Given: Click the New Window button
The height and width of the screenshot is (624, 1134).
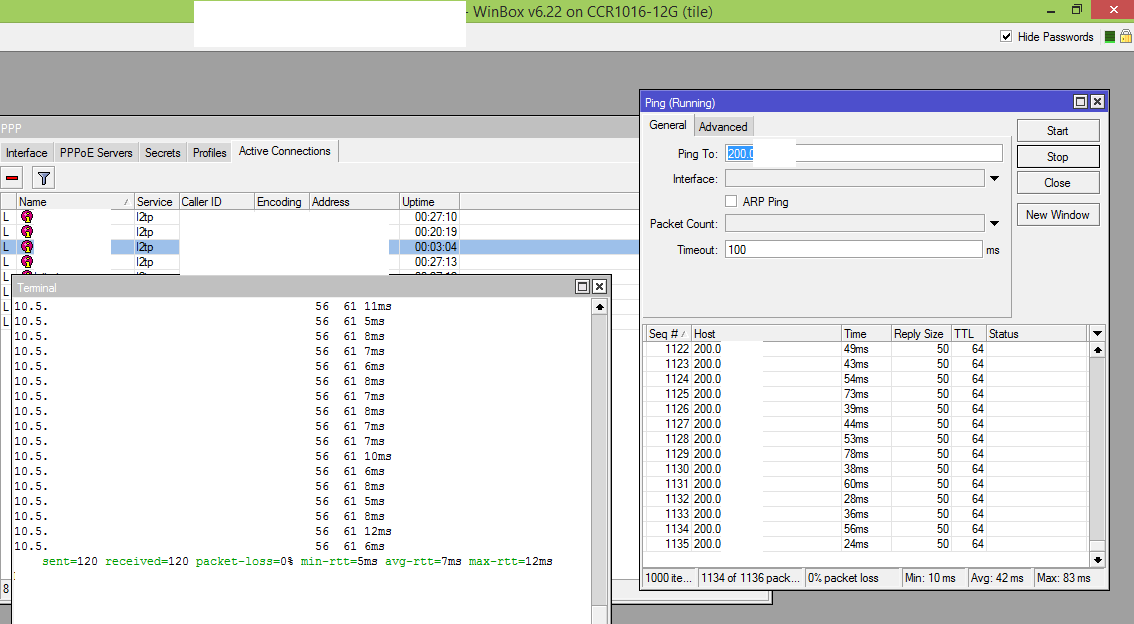Looking at the screenshot, I should [1057, 215].
